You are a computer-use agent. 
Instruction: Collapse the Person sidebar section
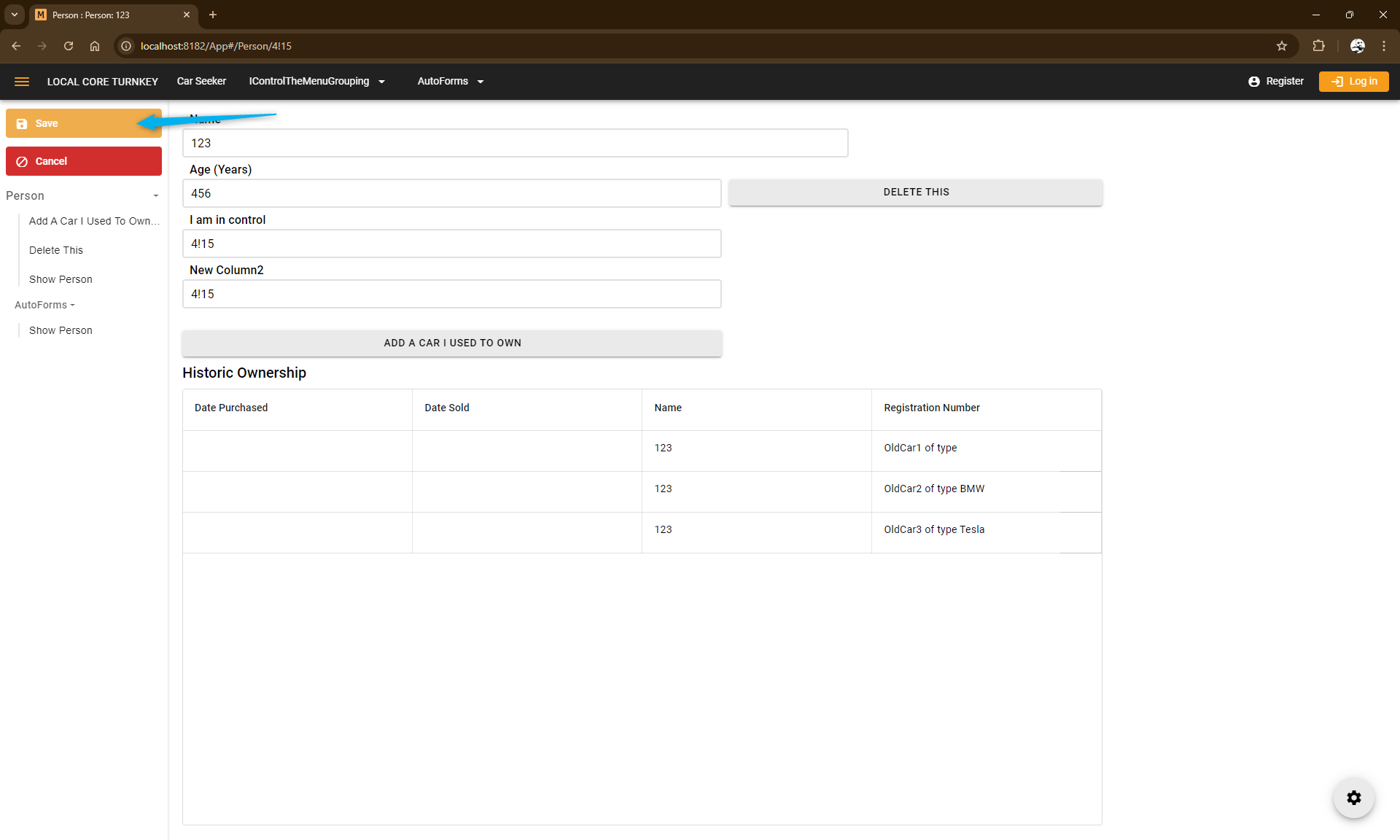tap(155, 196)
